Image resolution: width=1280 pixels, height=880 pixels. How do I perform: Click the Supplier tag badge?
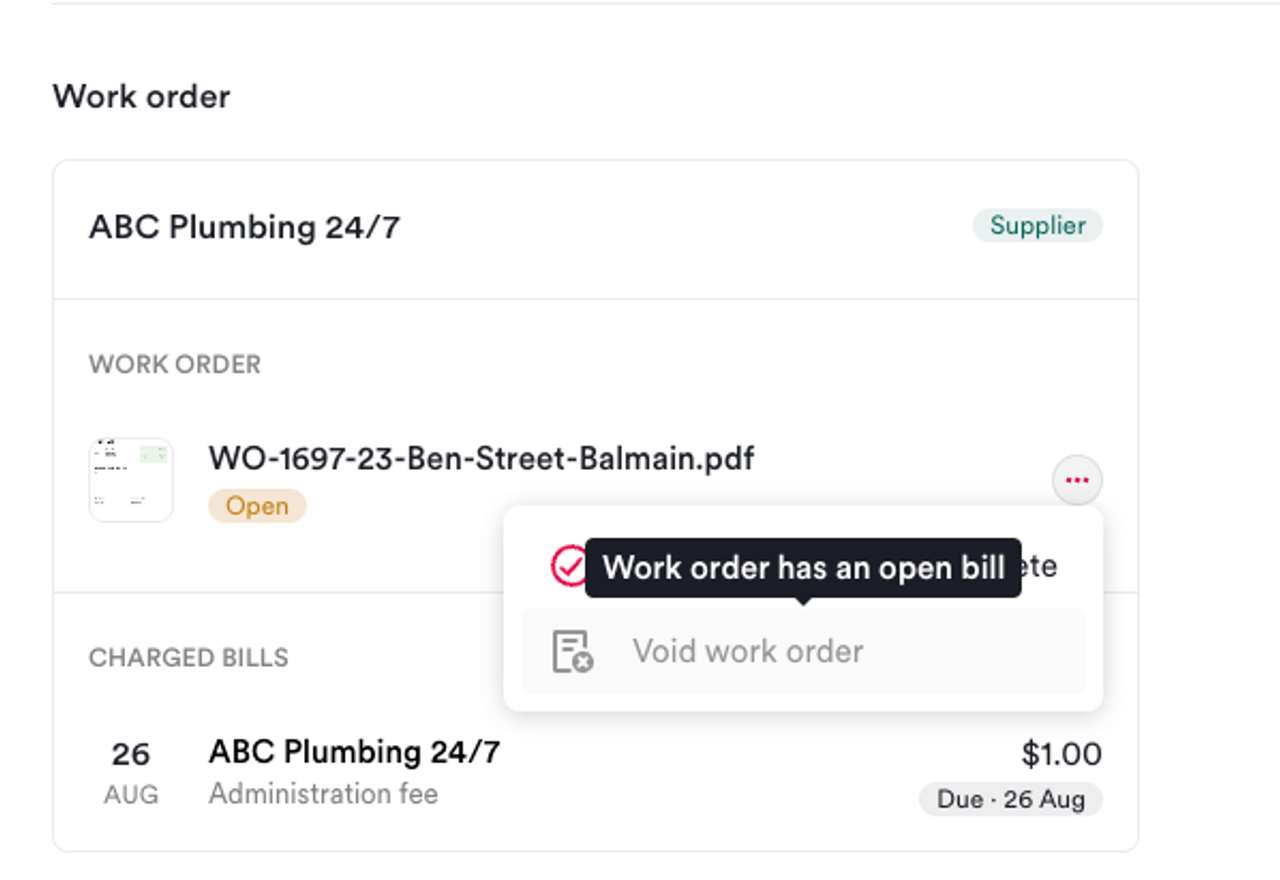click(x=1038, y=226)
